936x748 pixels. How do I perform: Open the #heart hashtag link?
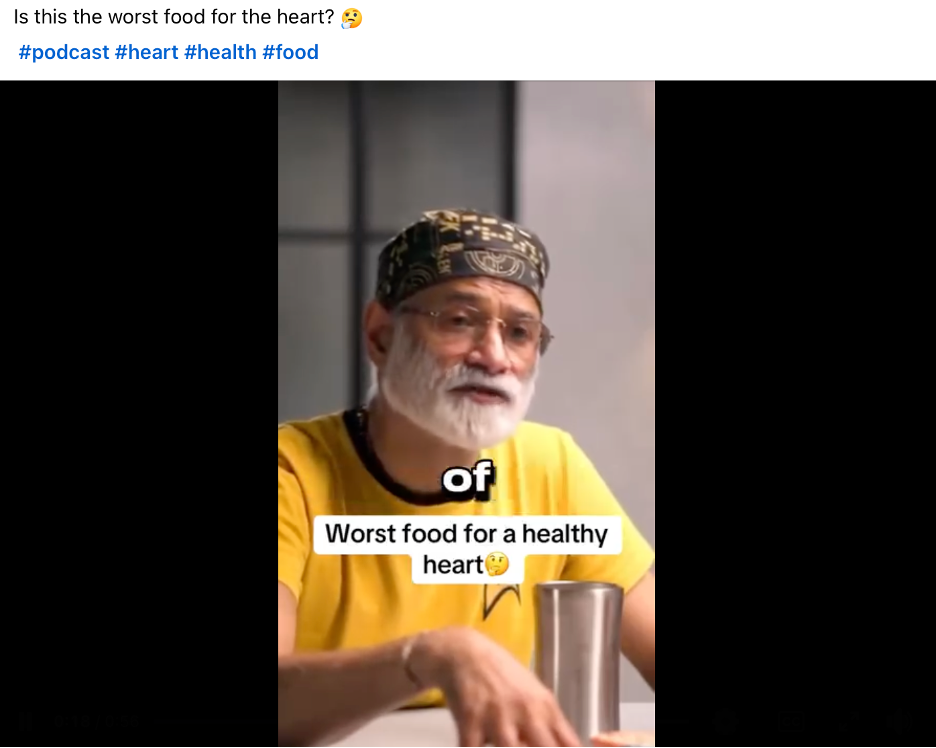pos(146,53)
